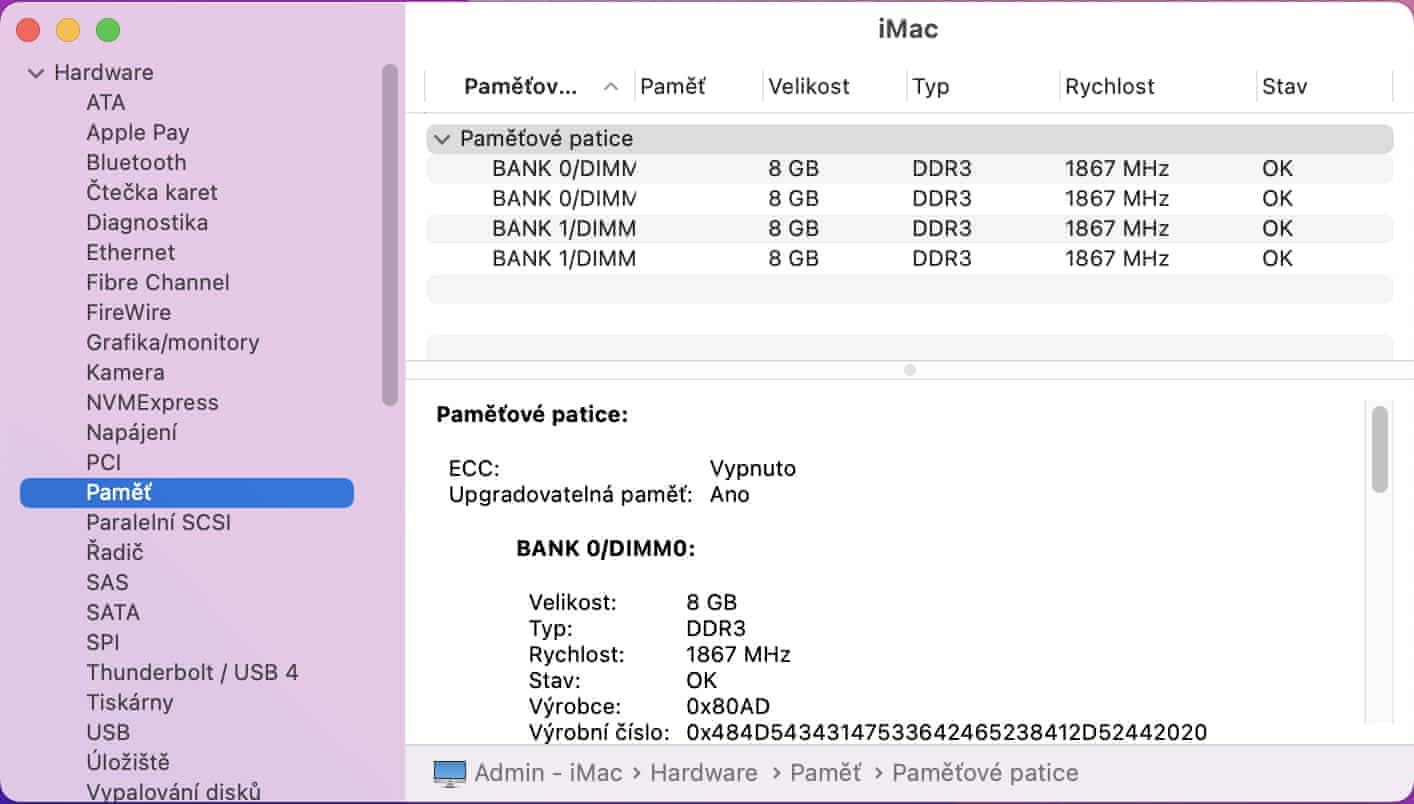Click the detail pane vertical scrollbar
Image resolution: width=1414 pixels, height=804 pixels.
(x=1380, y=450)
